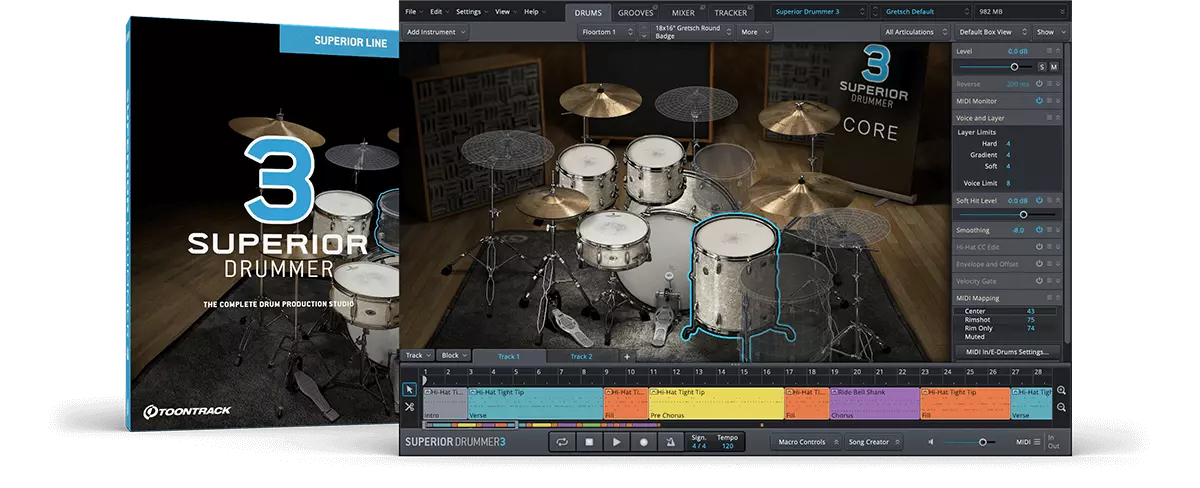Screen dimensions: 1200x488
Task: Click the speaker volume icon
Action: pos(931,441)
